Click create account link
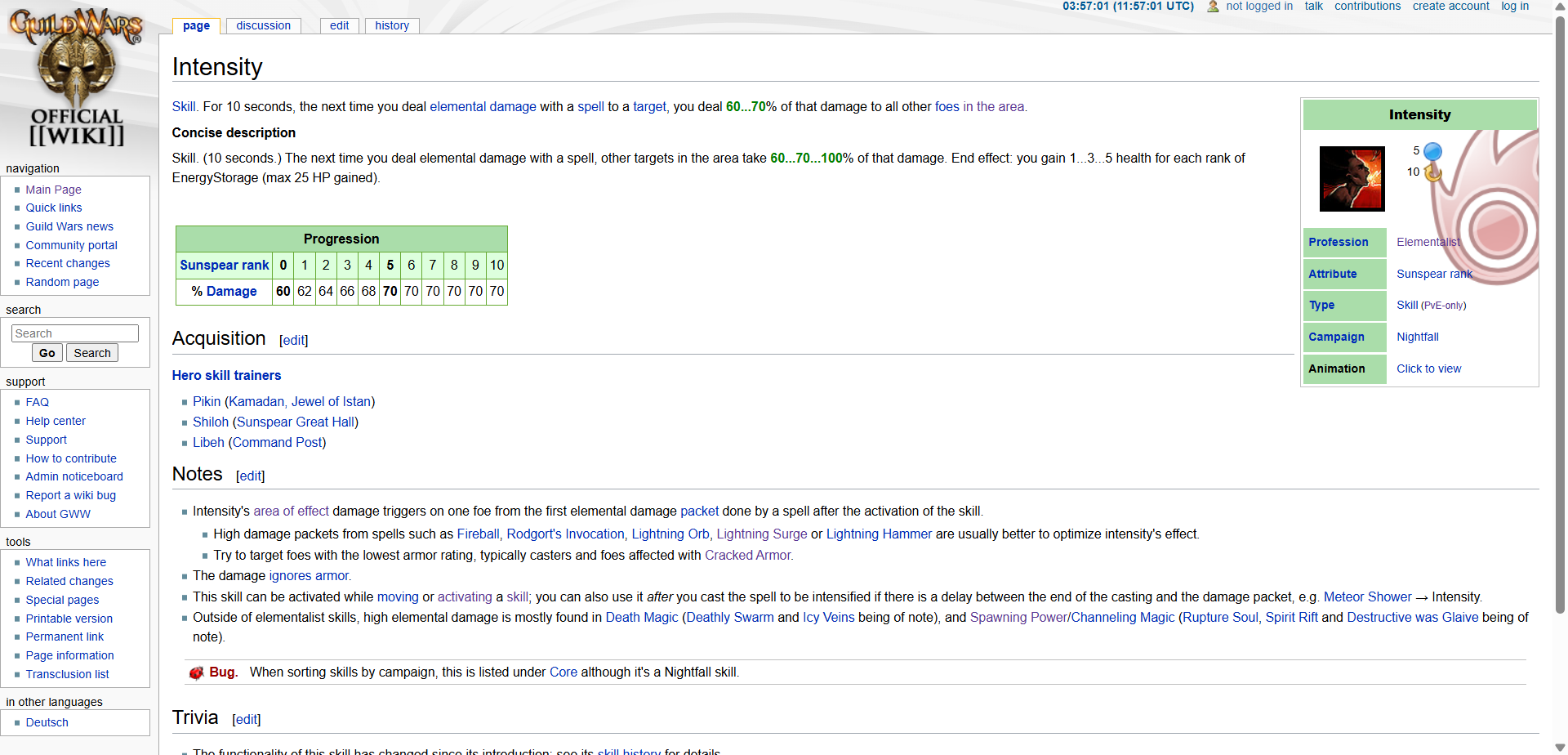Screen dimensions: 1568x755 point(1450,7)
